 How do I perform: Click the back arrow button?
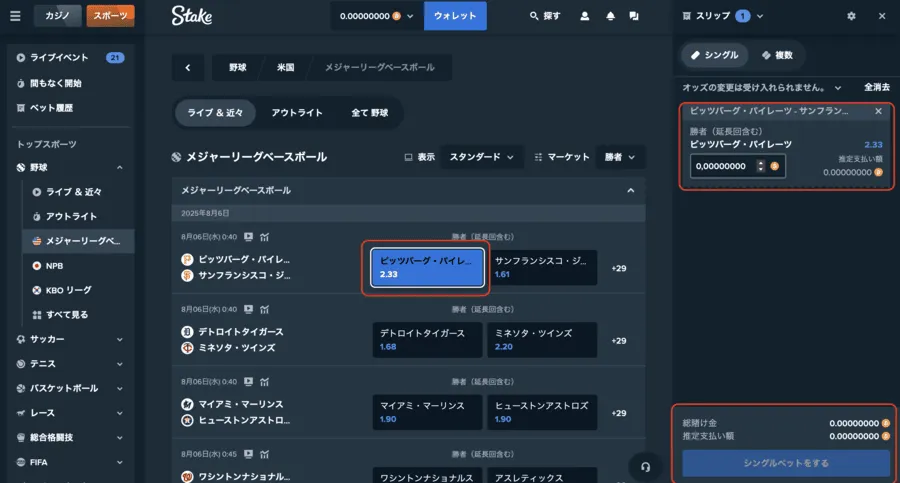188,68
